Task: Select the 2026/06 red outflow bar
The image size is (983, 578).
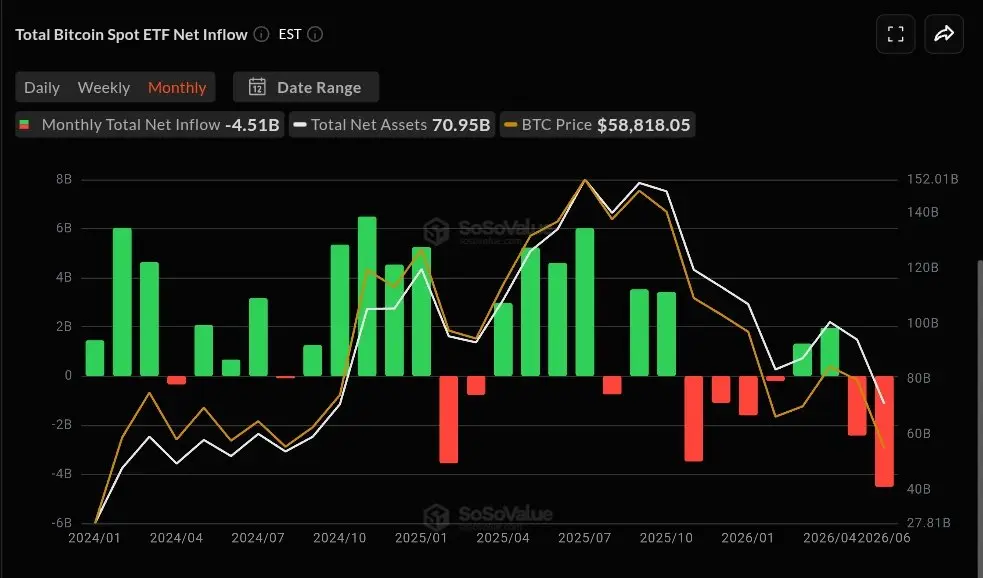Action: click(x=884, y=431)
